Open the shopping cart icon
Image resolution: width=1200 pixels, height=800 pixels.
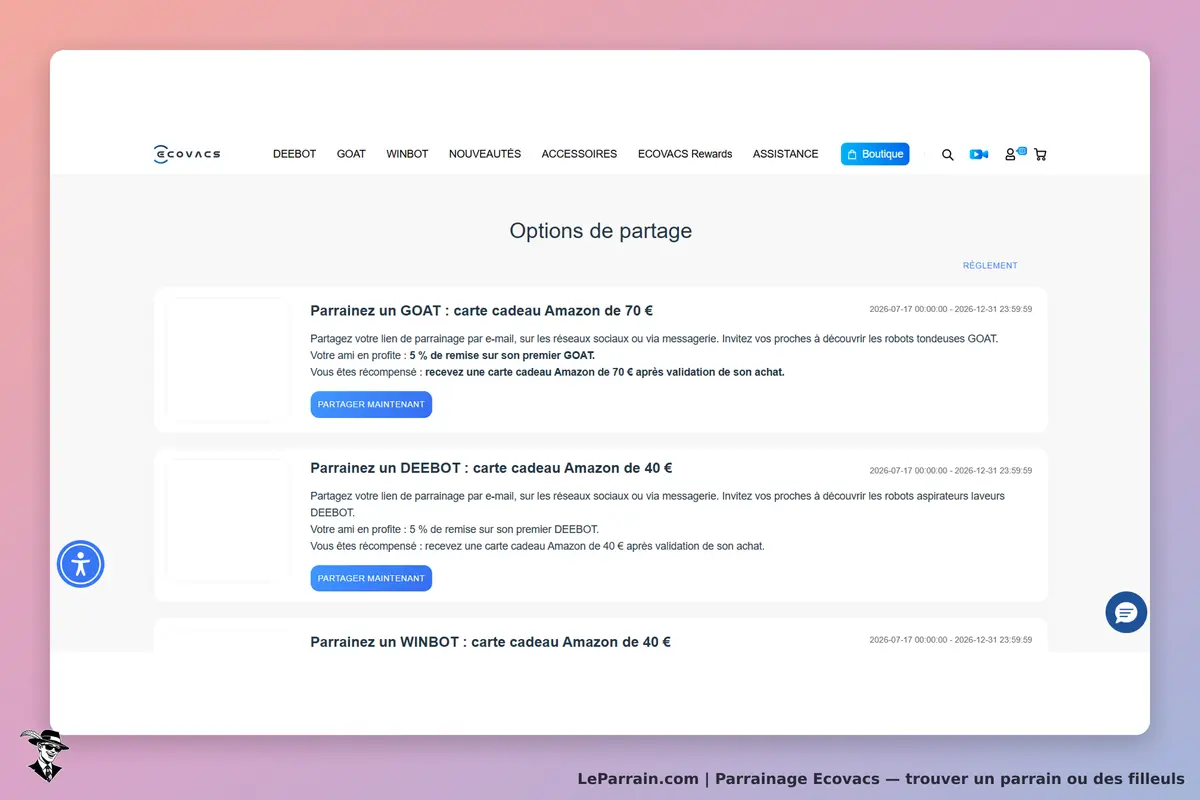point(1041,155)
